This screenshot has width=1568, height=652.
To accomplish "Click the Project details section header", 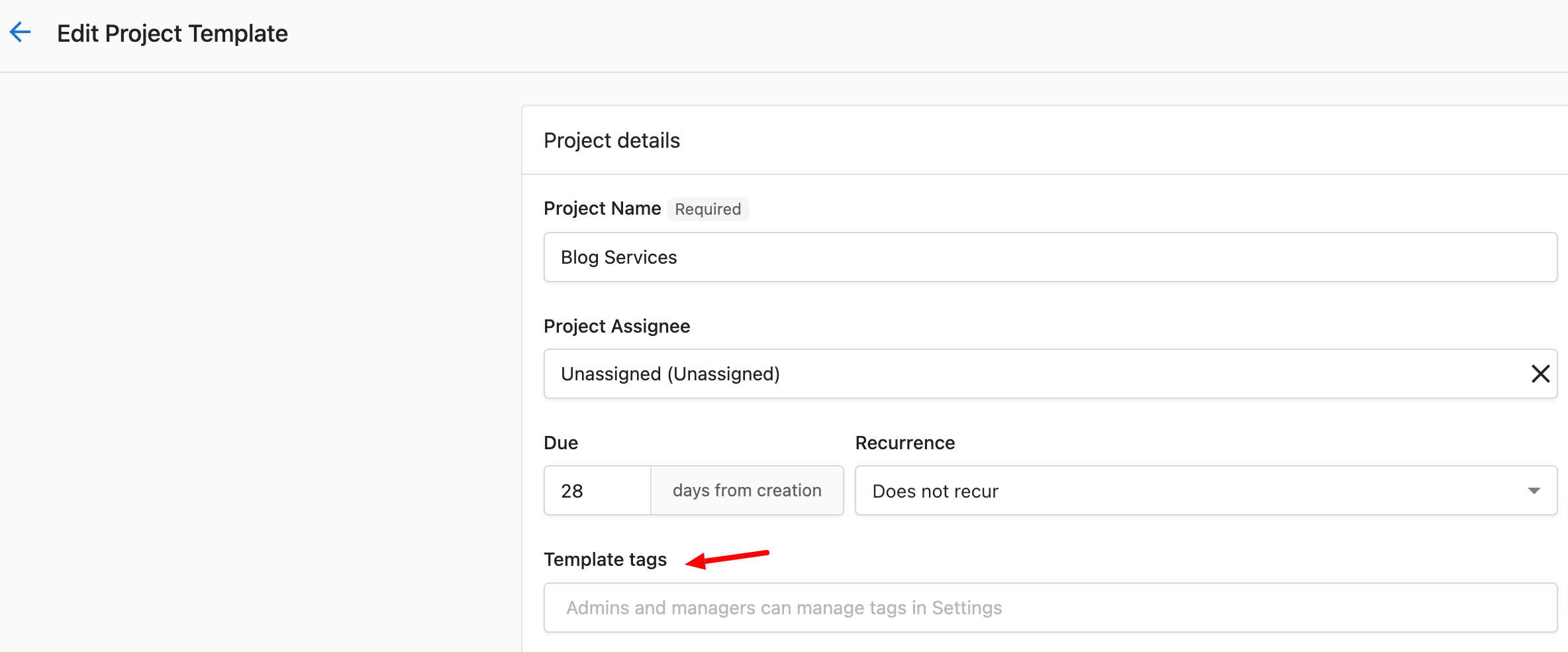I will point(612,140).
